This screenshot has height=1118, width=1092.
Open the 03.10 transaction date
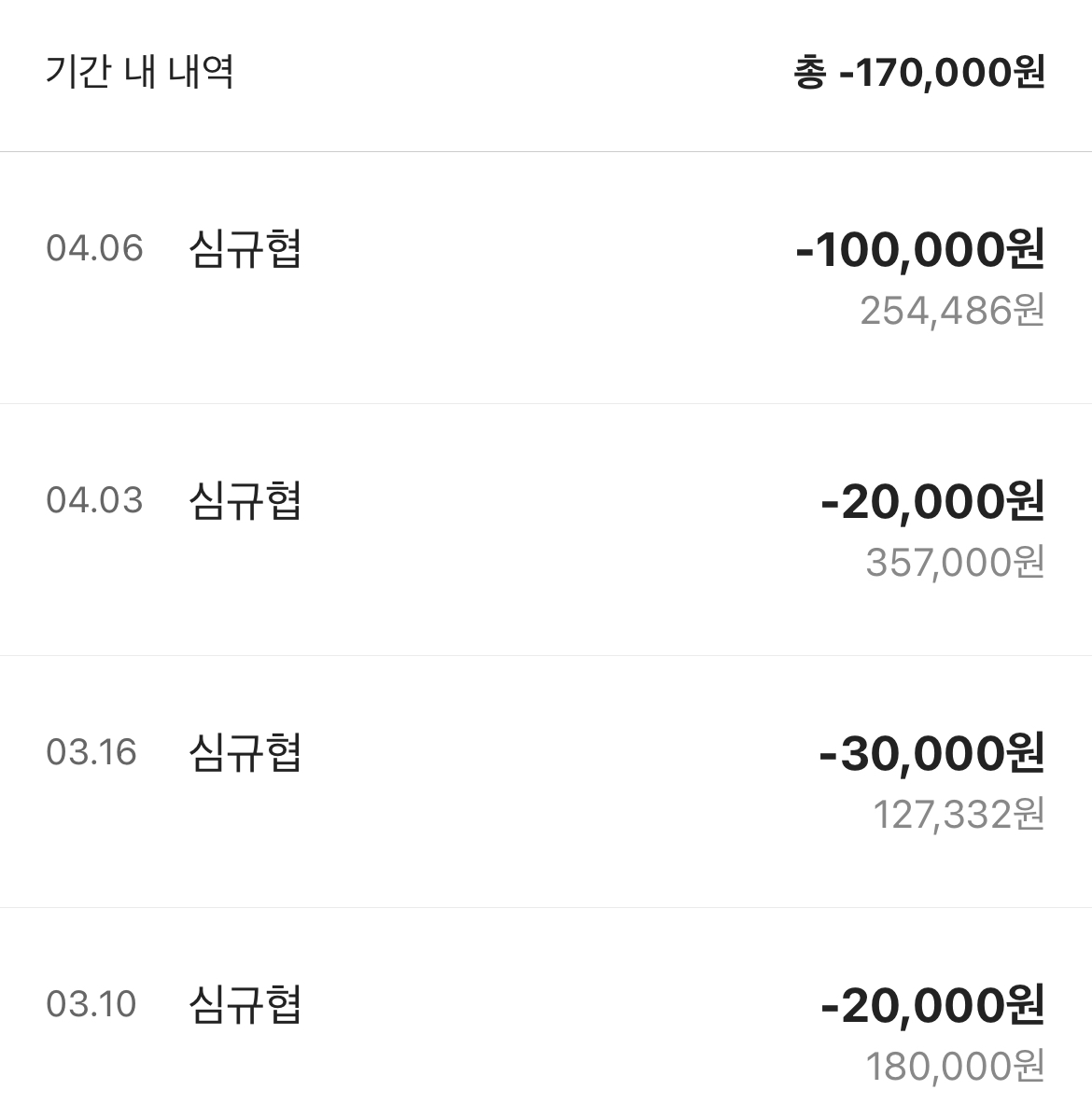pyautogui.click(x=91, y=1004)
